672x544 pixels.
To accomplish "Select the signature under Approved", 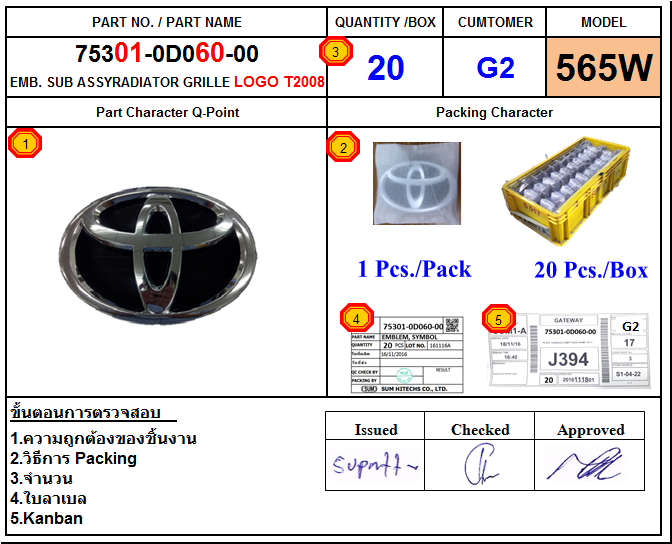I will (x=585, y=464).
